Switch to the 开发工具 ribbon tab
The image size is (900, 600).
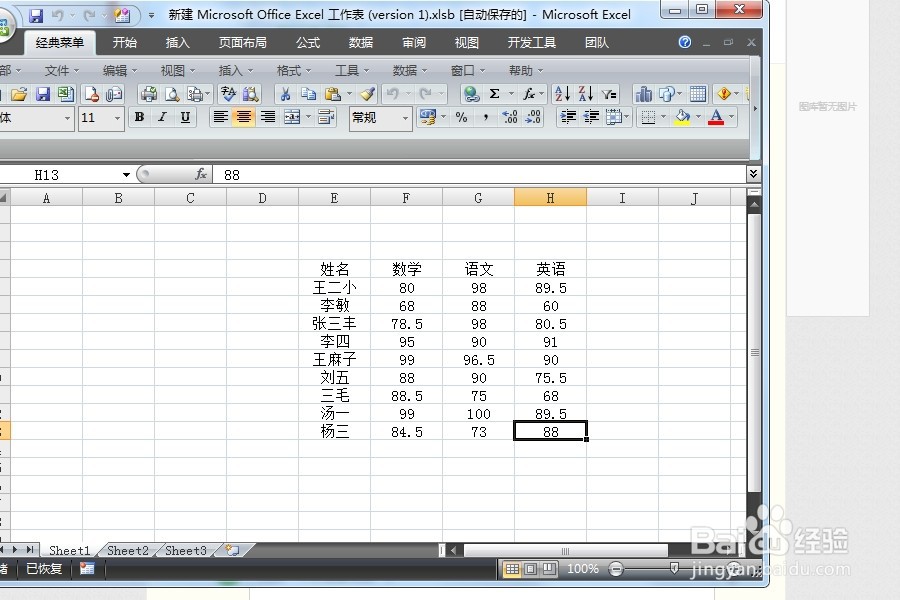click(532, 42)
